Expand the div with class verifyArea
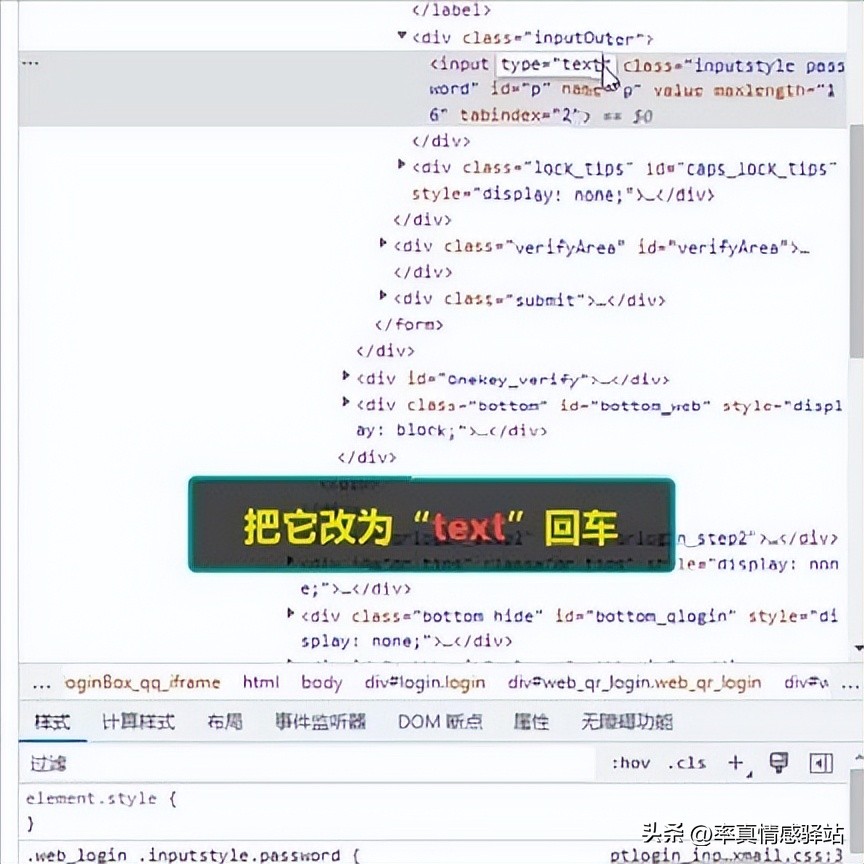Image resolution: width=864 pixels, height=864 pixels. tap(383, 243)
